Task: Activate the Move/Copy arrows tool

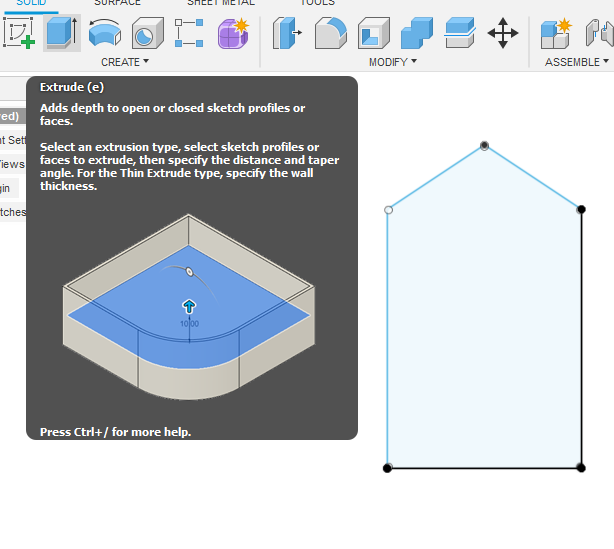Action: (503, 33)
